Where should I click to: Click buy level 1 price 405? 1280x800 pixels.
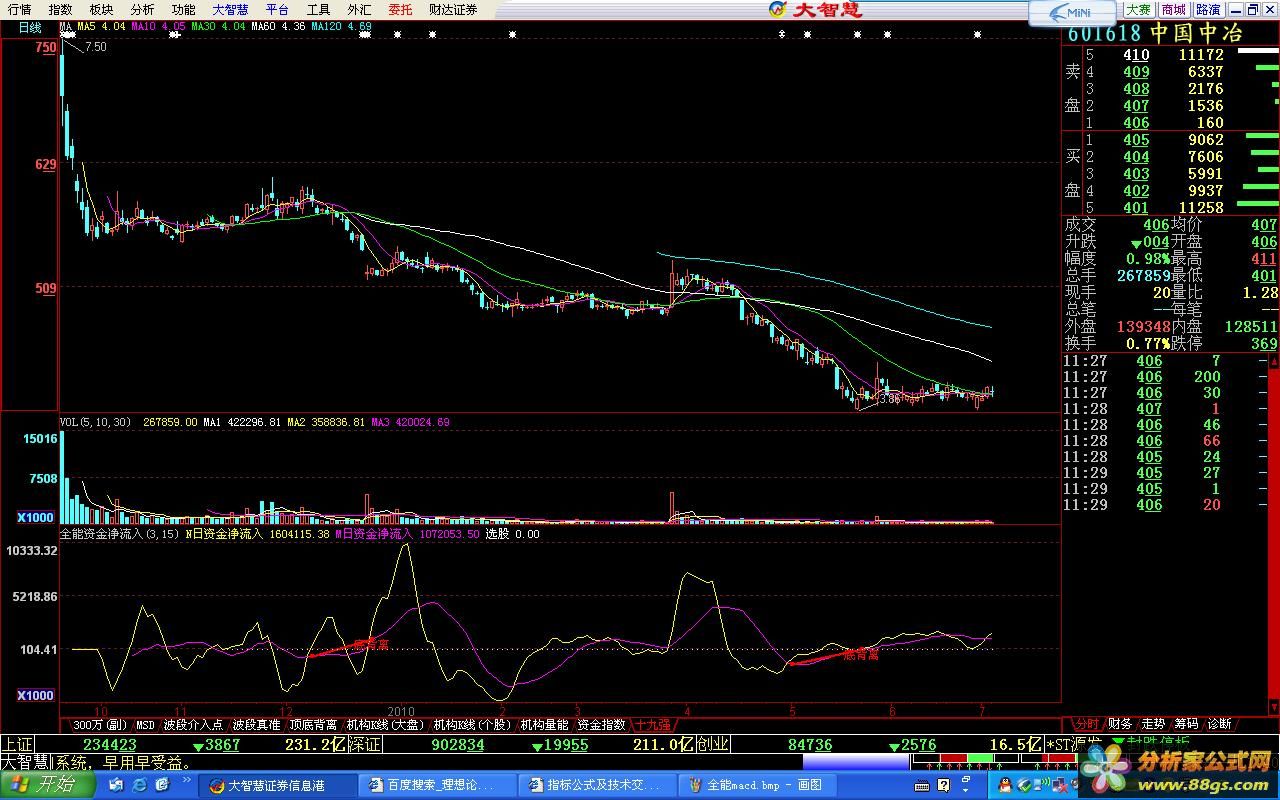point(1136,140)
